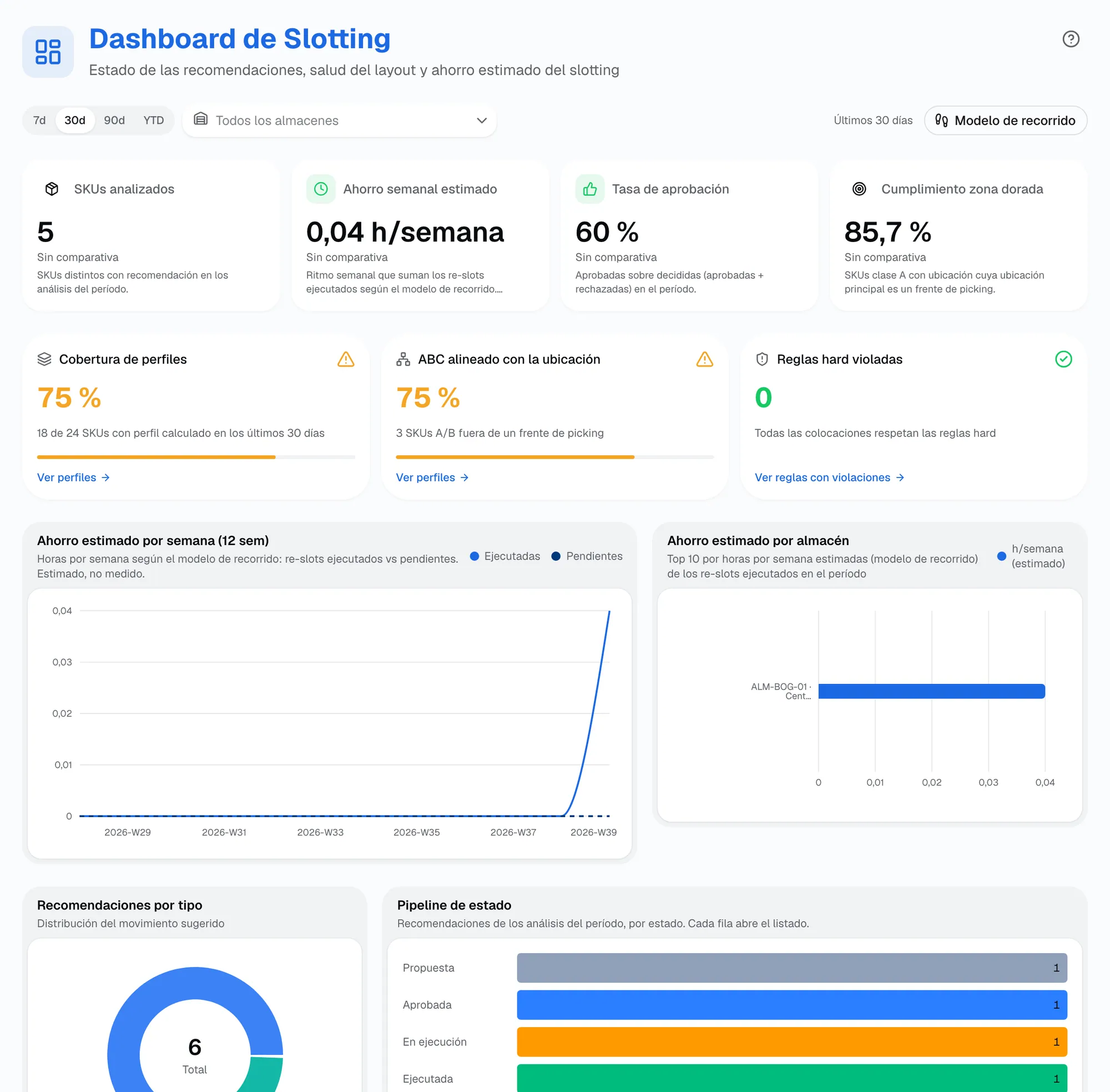The width and height of the screenshot is (1110, 1092).
Task: Select the 7d period
Action: click(x=39, y=120)
